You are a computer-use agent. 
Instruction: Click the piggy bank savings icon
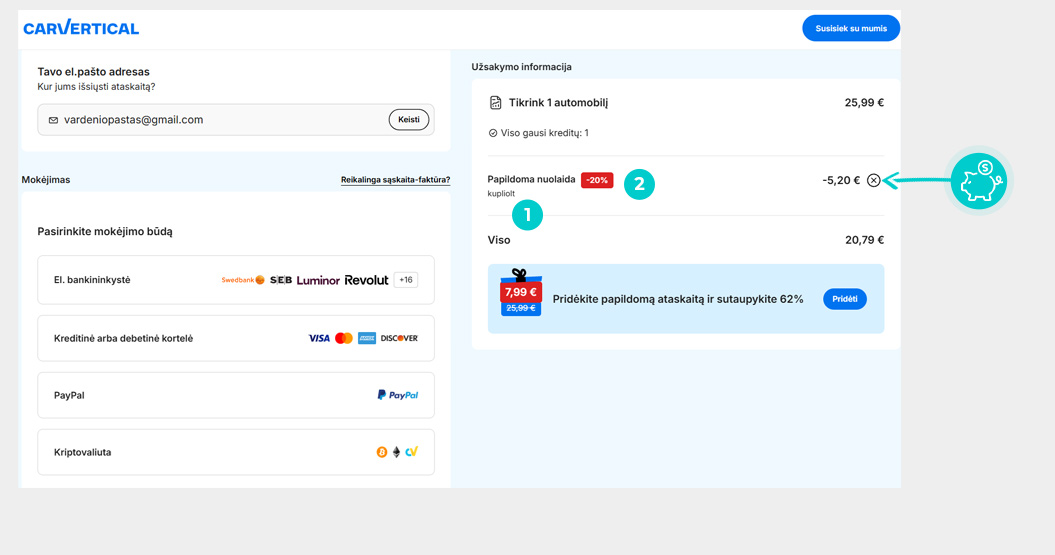[x=978, y=182]
